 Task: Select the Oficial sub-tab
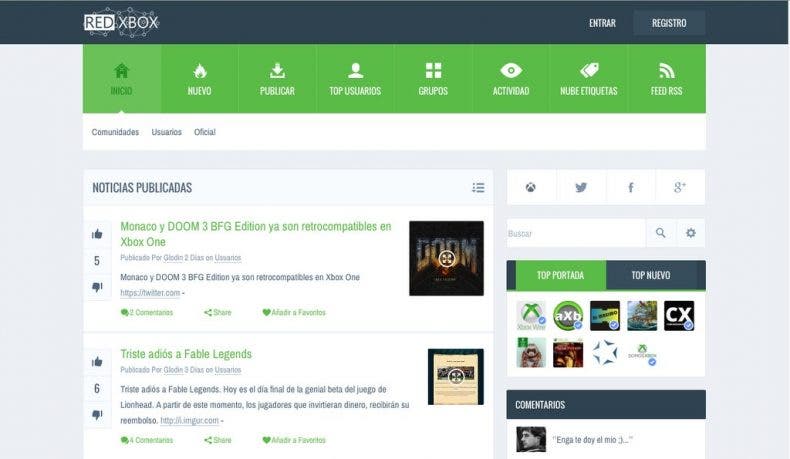coord(205,132)
